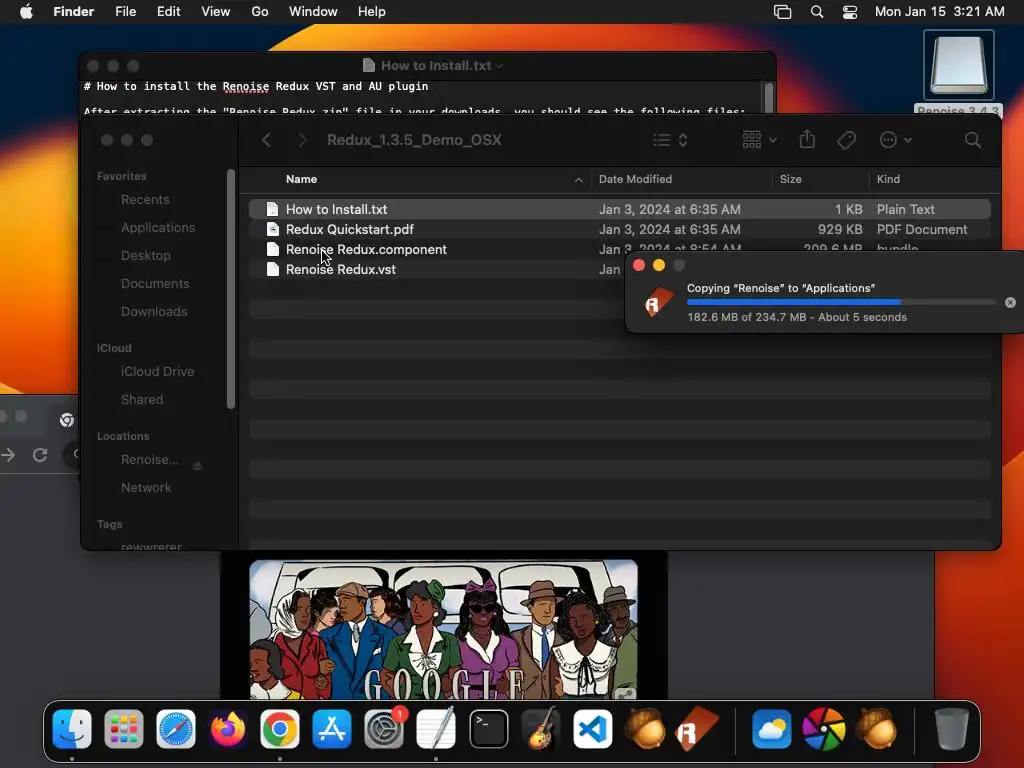1024x768 pixels.
Task: Select the Renoise disk on desktop
Action: pyautogui.click(x=958, y=65)
